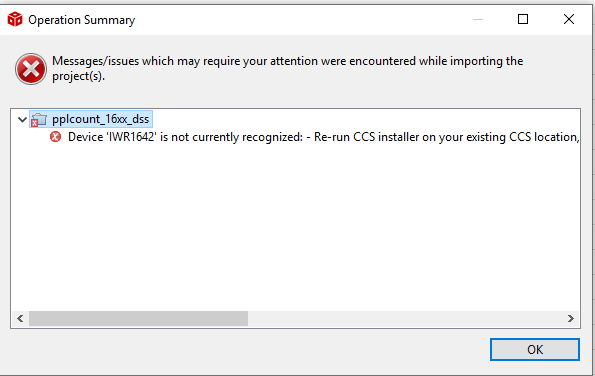
Task: Collapse the pplcount_16xx_dss tree node
Action: pos(22,120)
